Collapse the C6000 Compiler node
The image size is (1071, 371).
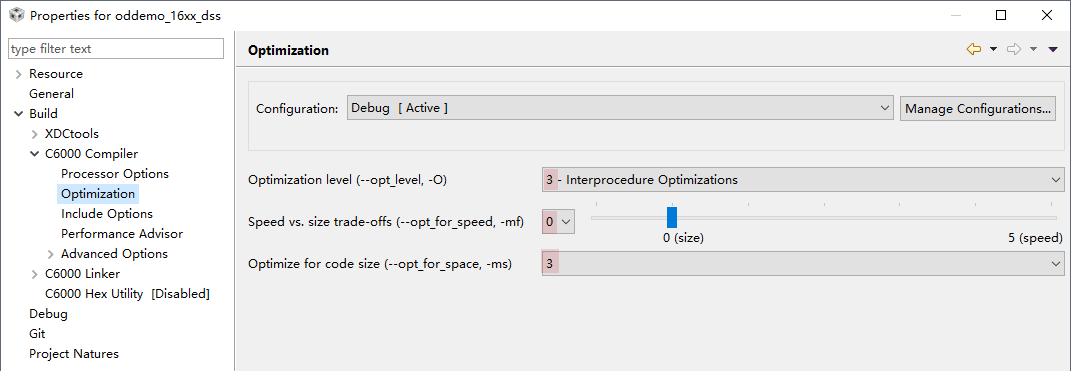[34, 154]
